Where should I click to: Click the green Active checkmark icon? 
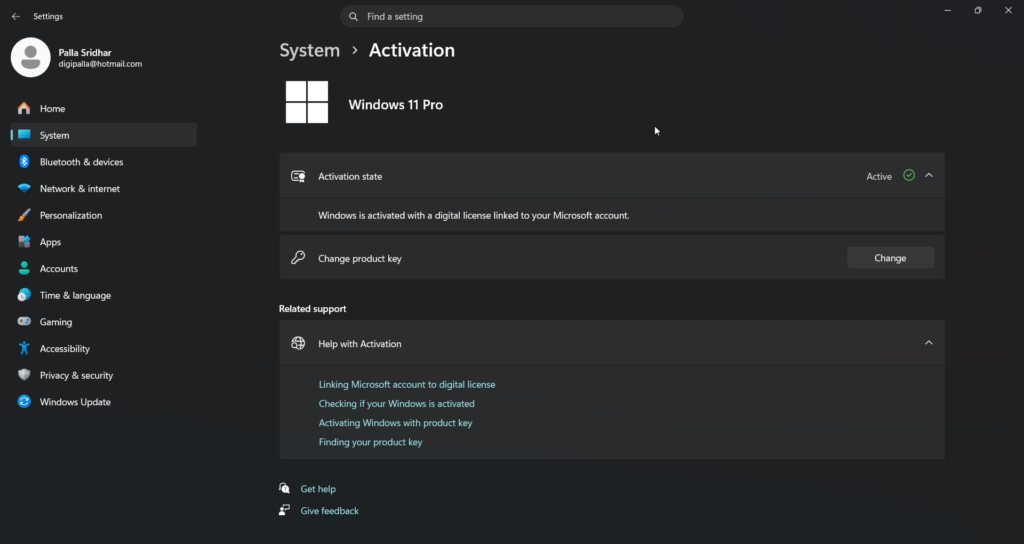coord(908,175)
